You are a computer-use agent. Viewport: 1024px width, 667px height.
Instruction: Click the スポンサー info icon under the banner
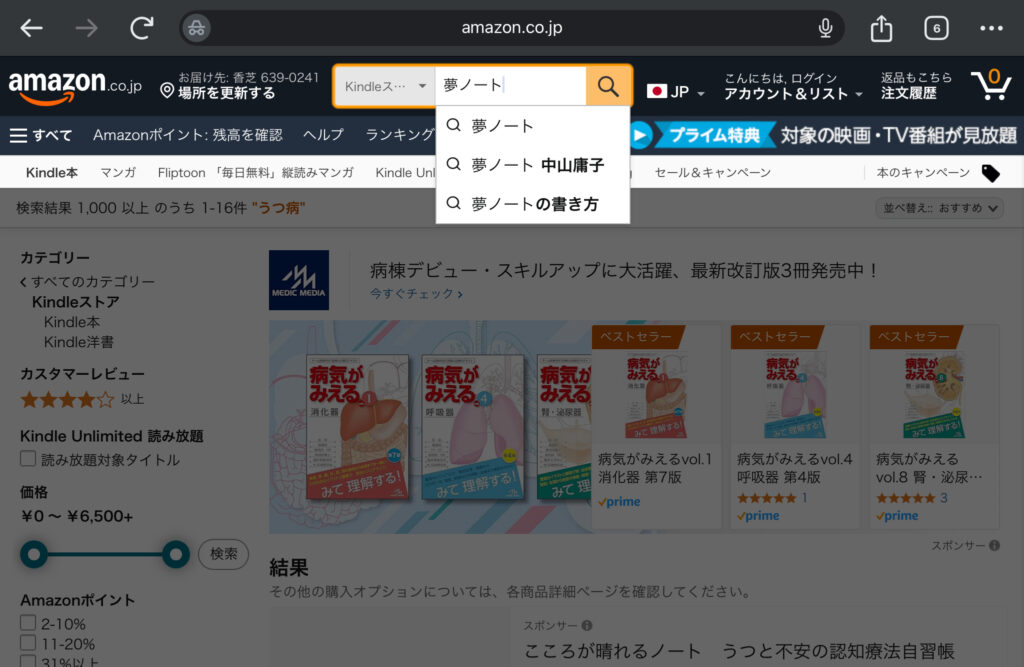point(994,545)
